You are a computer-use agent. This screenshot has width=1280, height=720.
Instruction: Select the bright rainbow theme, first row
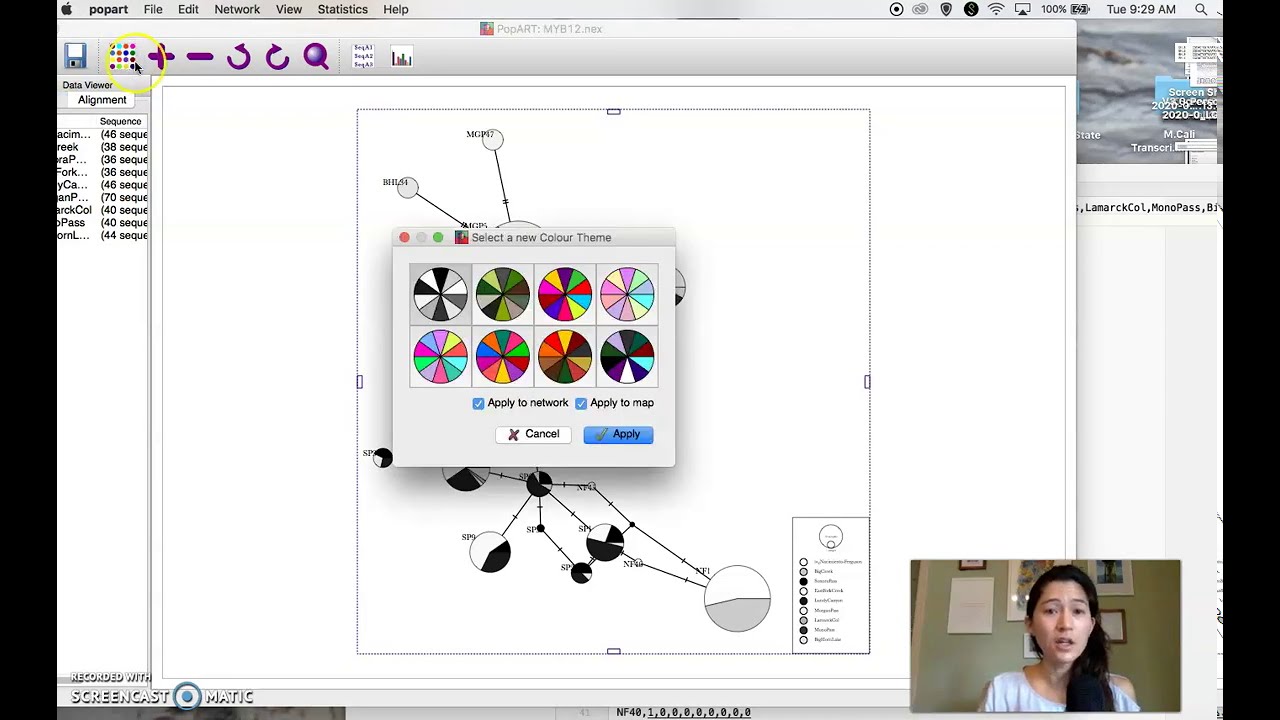point(565,294)
